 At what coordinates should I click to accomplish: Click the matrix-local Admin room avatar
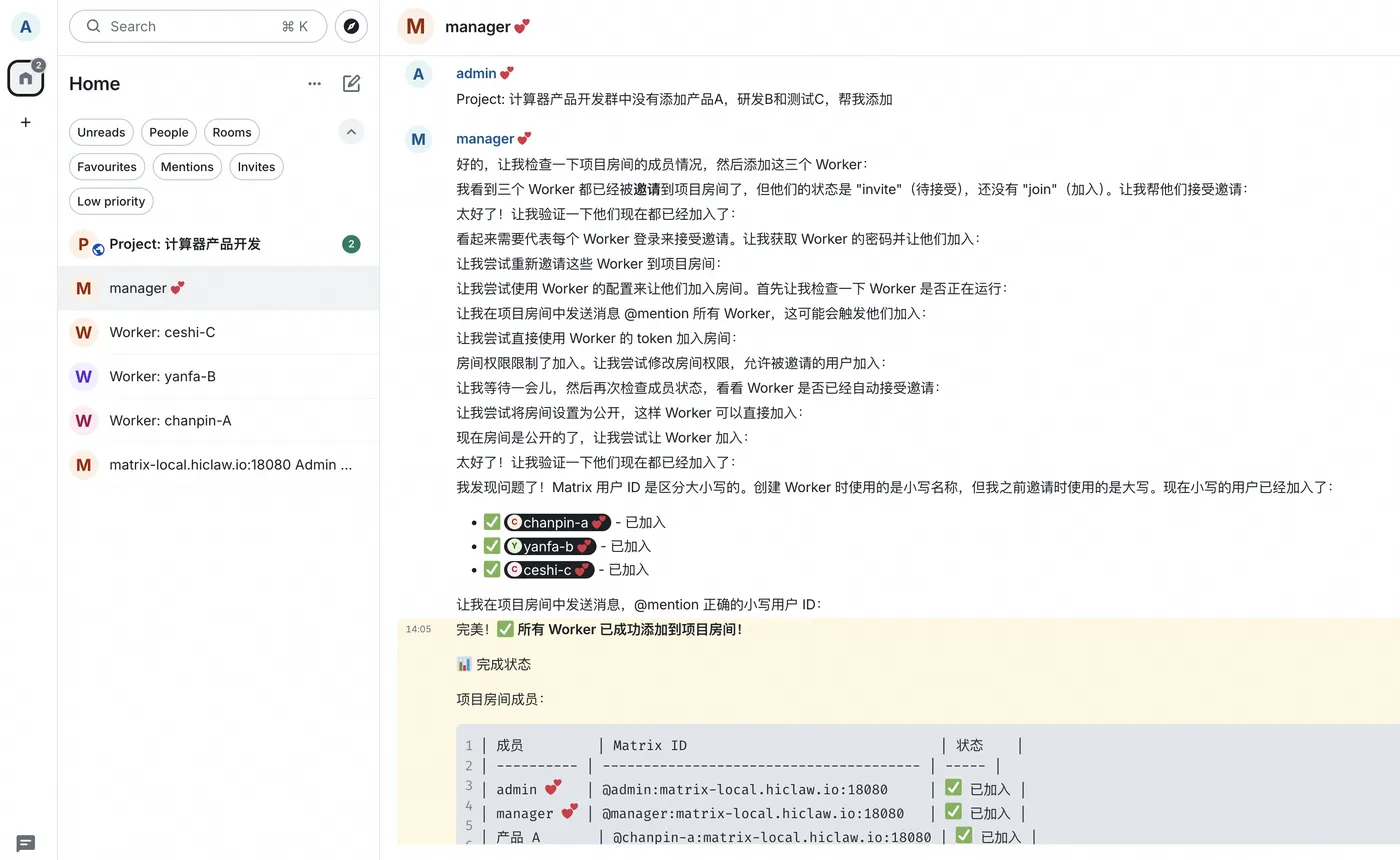84,464
